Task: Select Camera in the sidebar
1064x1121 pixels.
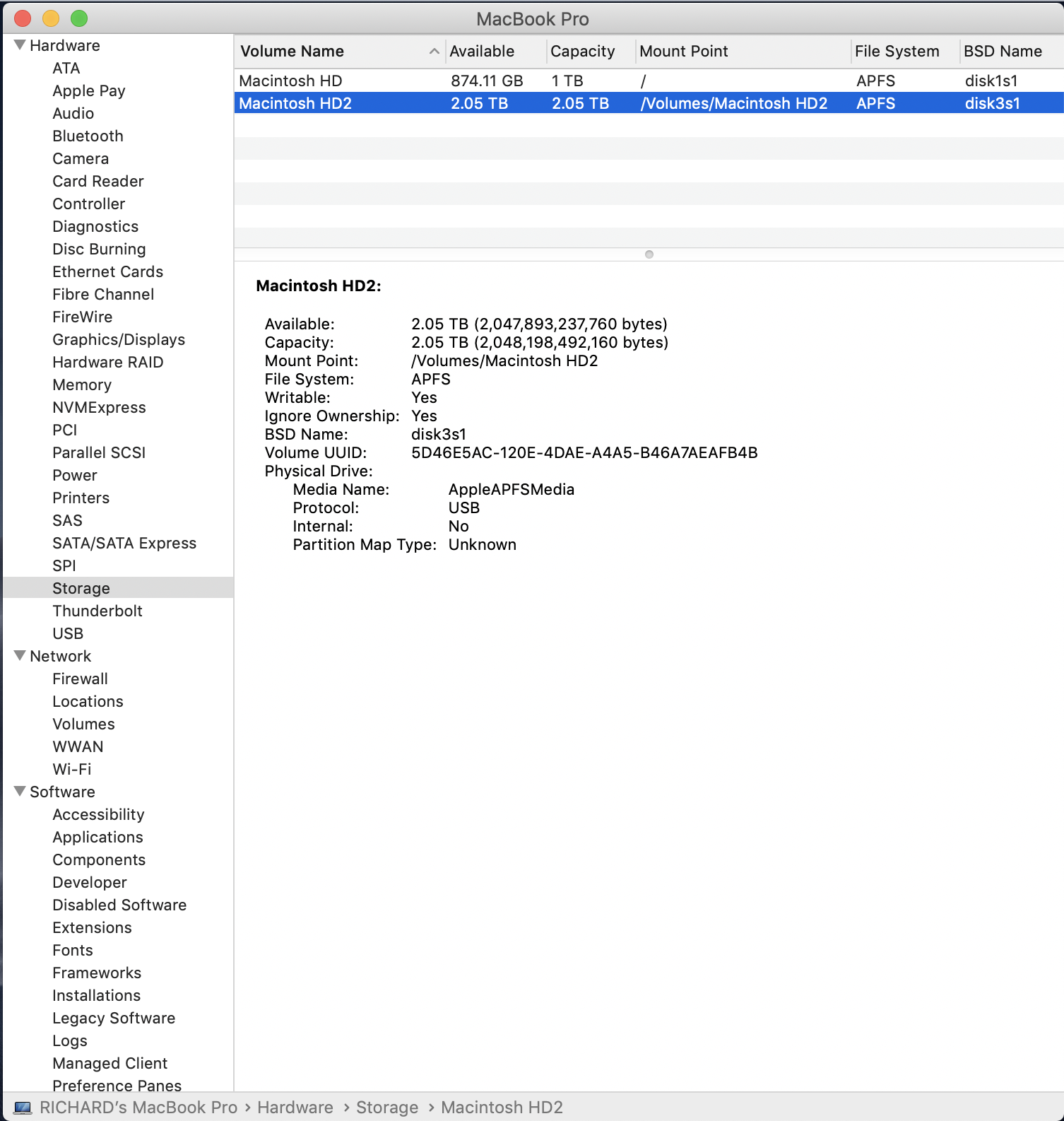Action: click(x=81, y=158)
